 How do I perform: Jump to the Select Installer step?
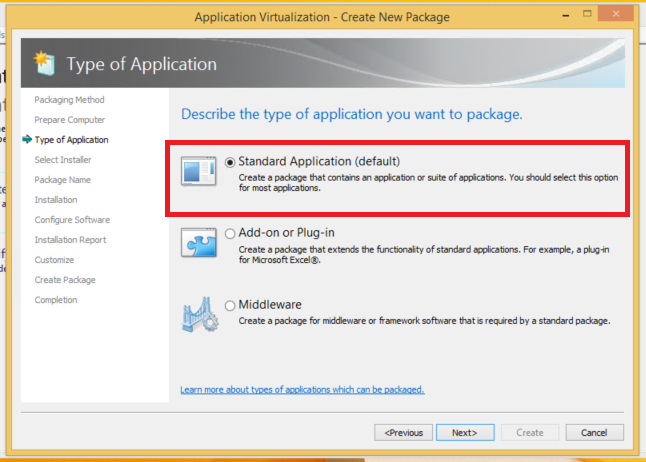tap(63, 160)
